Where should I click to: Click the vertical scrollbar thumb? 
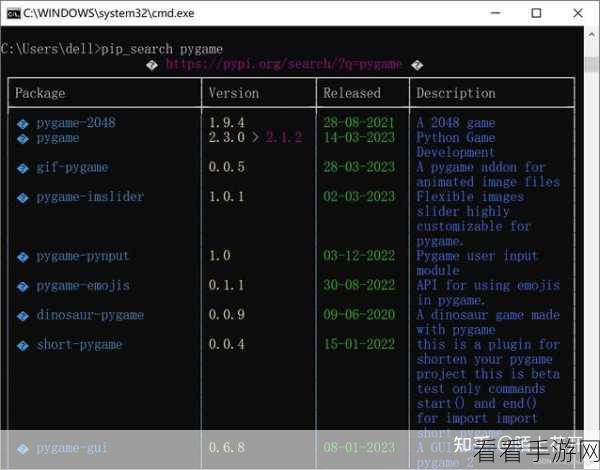[592, 64]
